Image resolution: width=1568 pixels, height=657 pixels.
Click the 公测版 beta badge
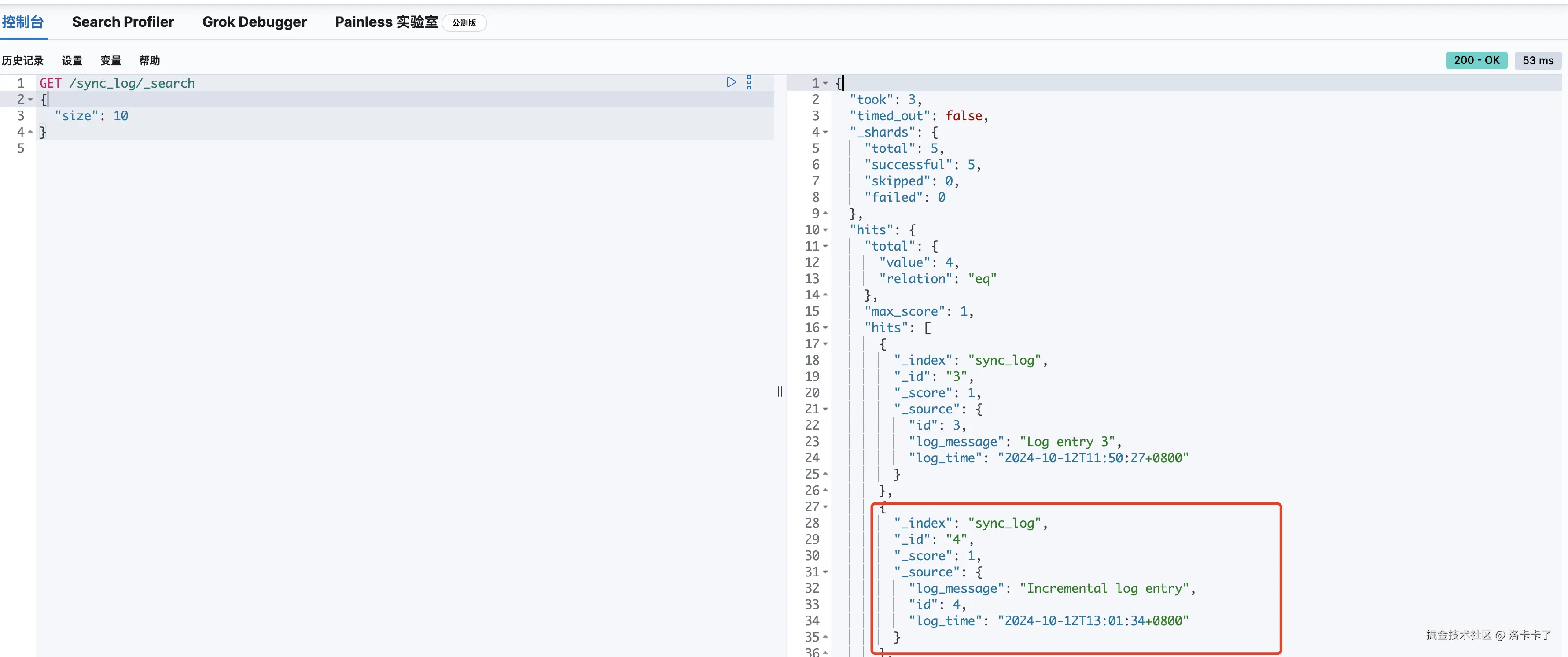[x=464, y=22]
